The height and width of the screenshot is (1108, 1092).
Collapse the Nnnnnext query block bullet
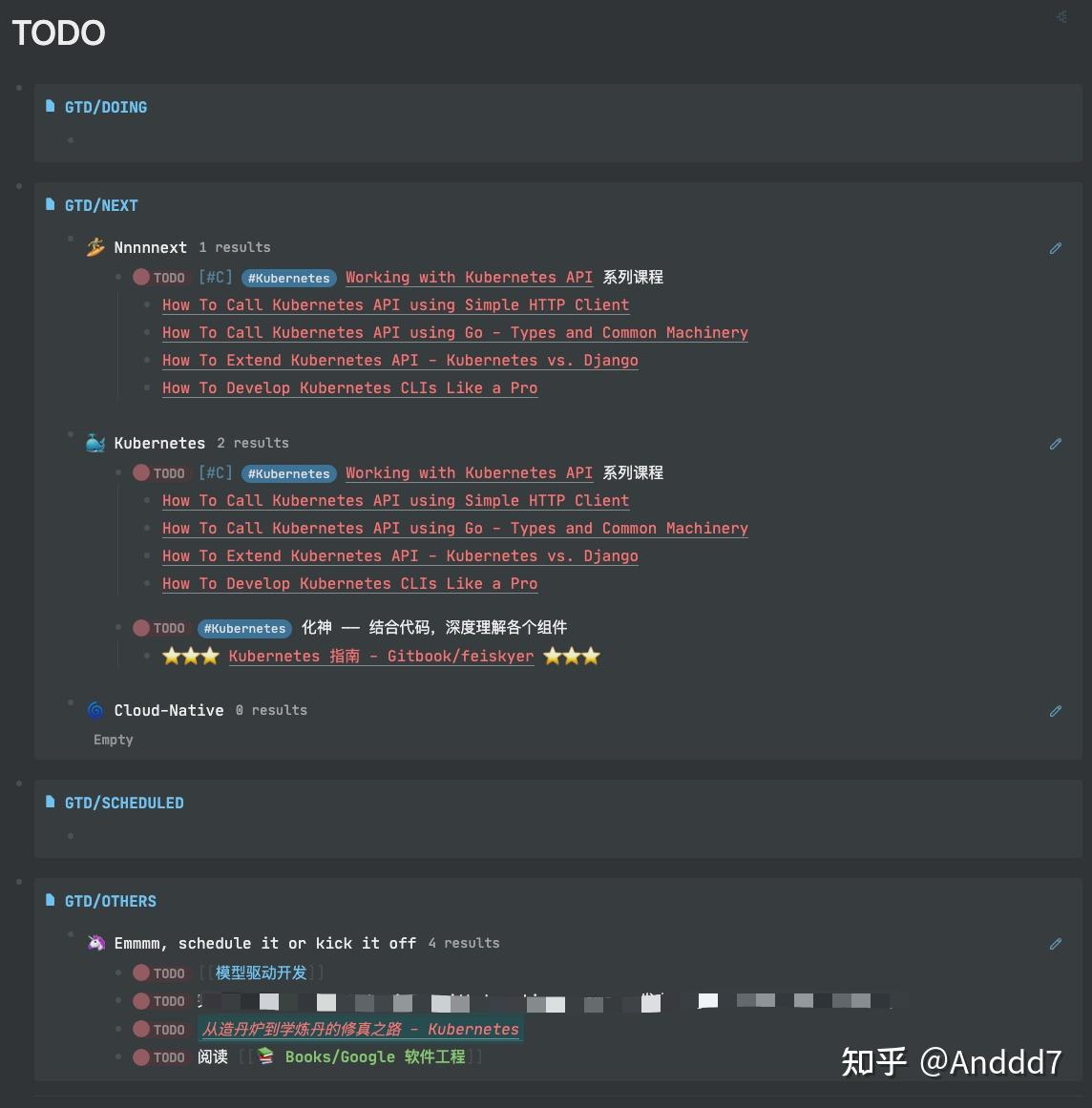[71, 239]
